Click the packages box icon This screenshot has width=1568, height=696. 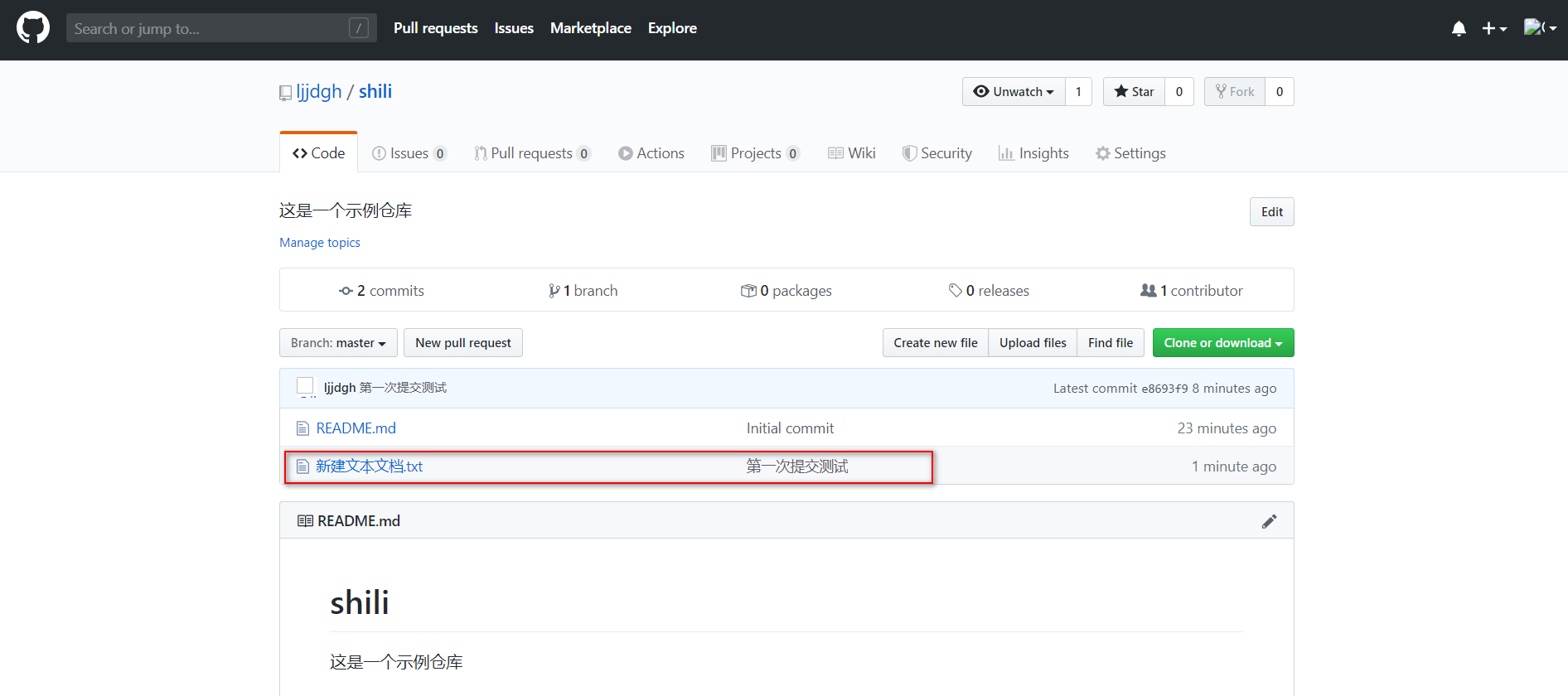[748, 291]
